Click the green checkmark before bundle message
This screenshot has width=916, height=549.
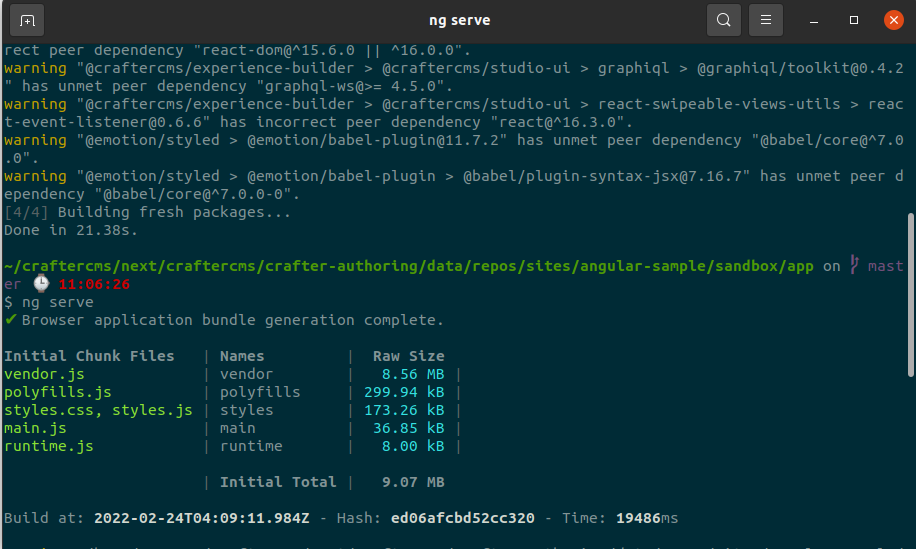tap(10, 320)
